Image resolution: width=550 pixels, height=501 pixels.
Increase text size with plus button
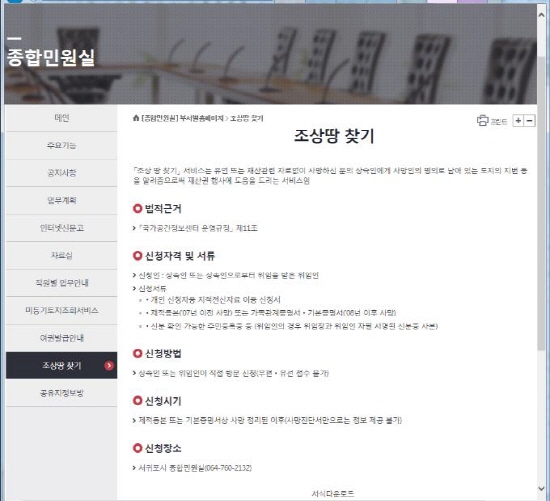tap(518, 121)
